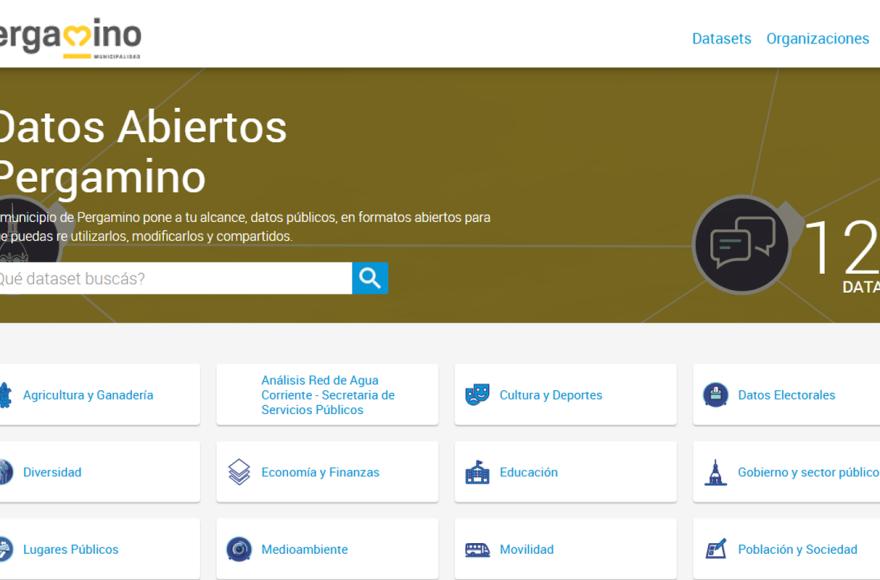
Task: Click the Economía y Finanzas stacked layers icon
Action: 239,472
